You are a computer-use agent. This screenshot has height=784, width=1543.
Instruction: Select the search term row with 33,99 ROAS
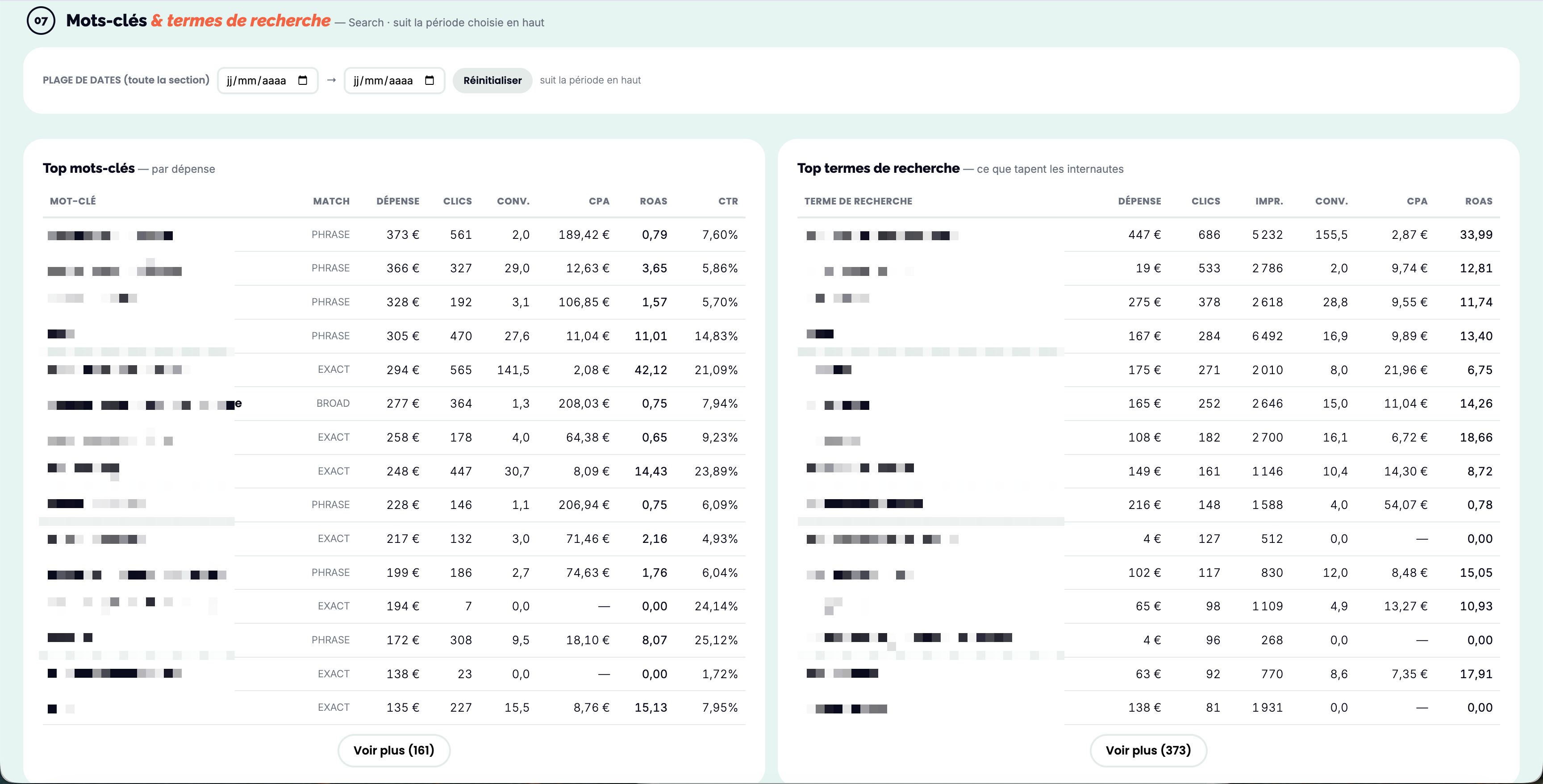tap(1148, 235)
